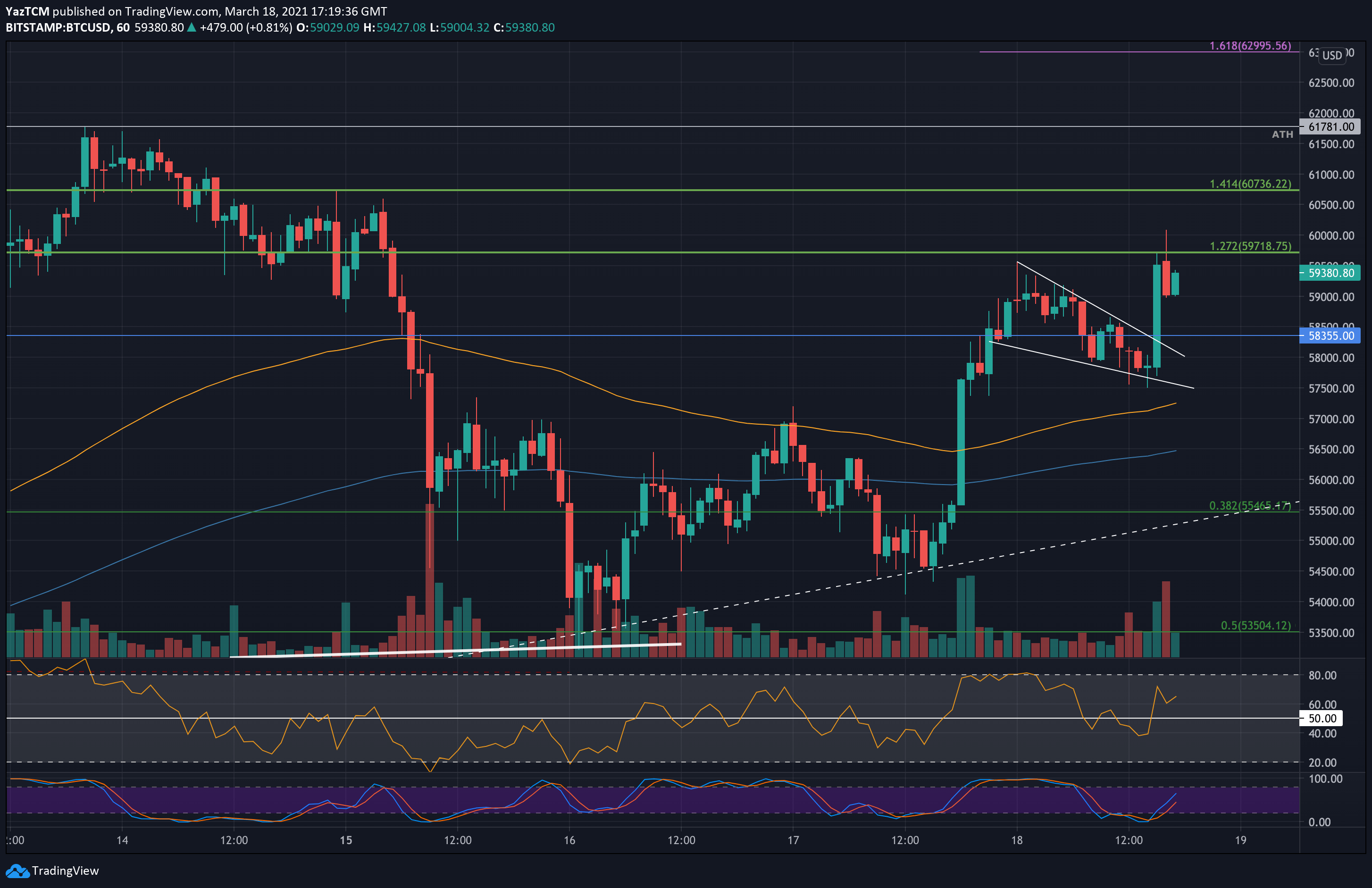Click the +479.00 (+0.81%) change value
Screen dimensions: 1372x888
[246, 28]
